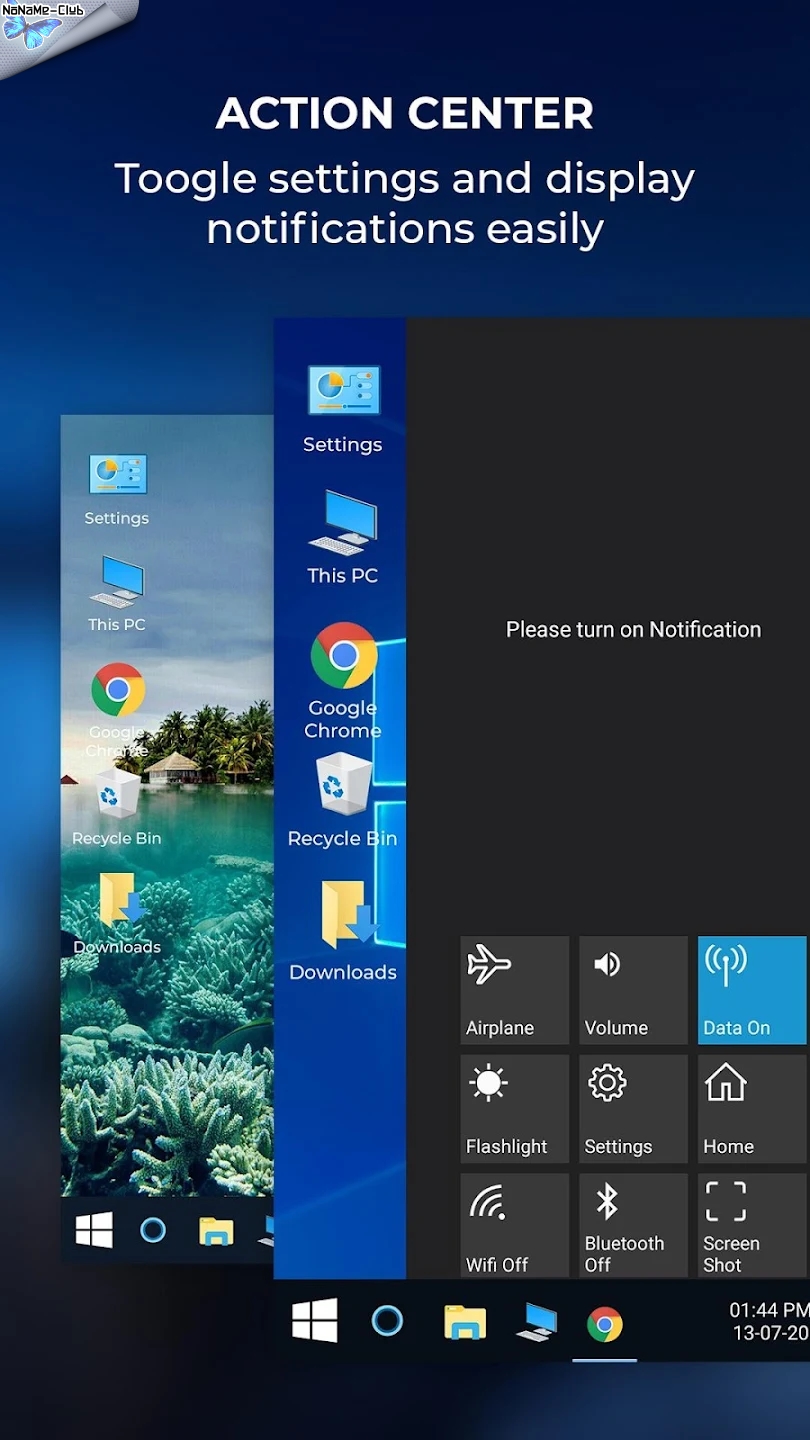Open the Volume quick action tile
Viewport: 810px width, 1440px height.
coord(633,990)
